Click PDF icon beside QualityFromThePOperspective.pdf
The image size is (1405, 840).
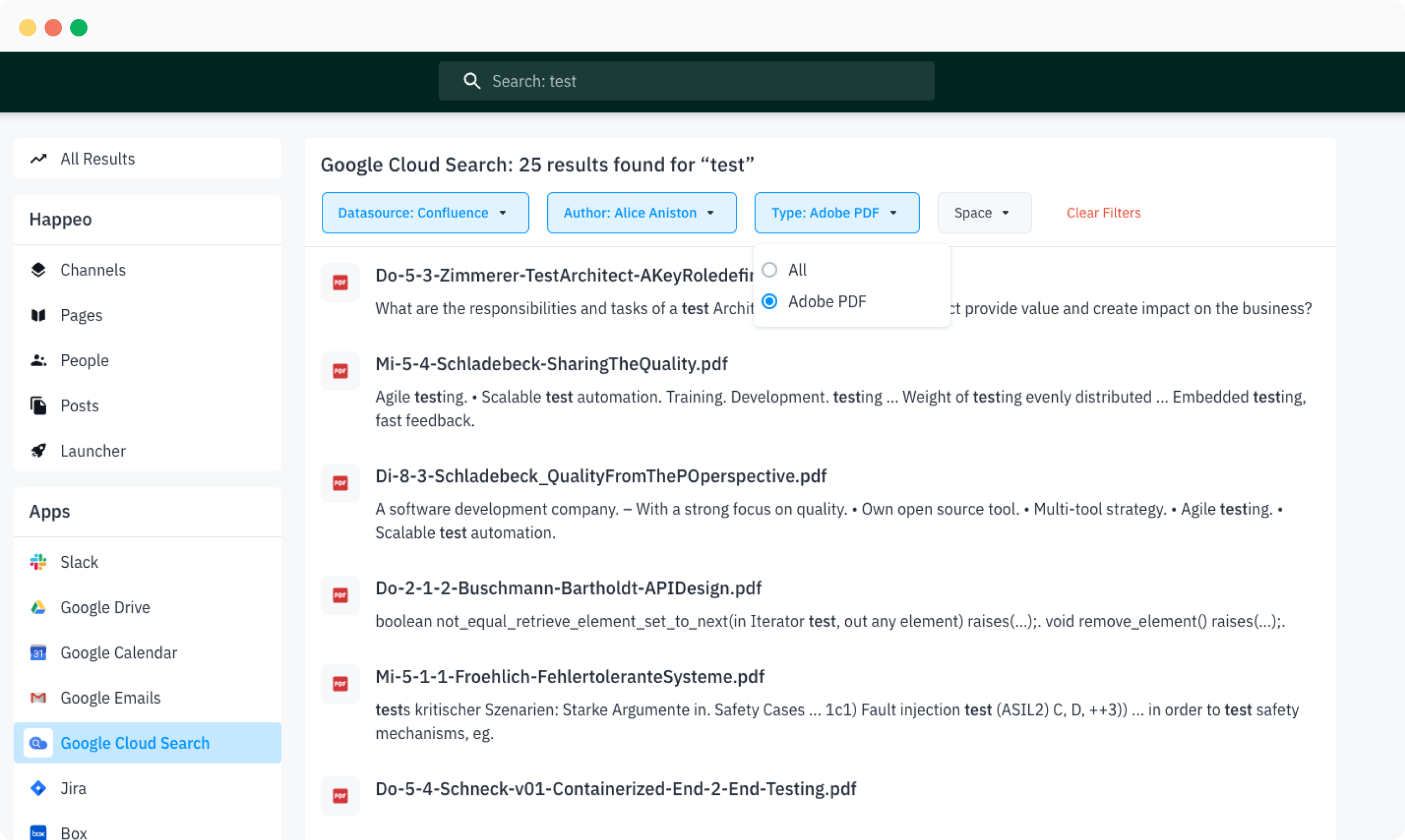[340, 484]
